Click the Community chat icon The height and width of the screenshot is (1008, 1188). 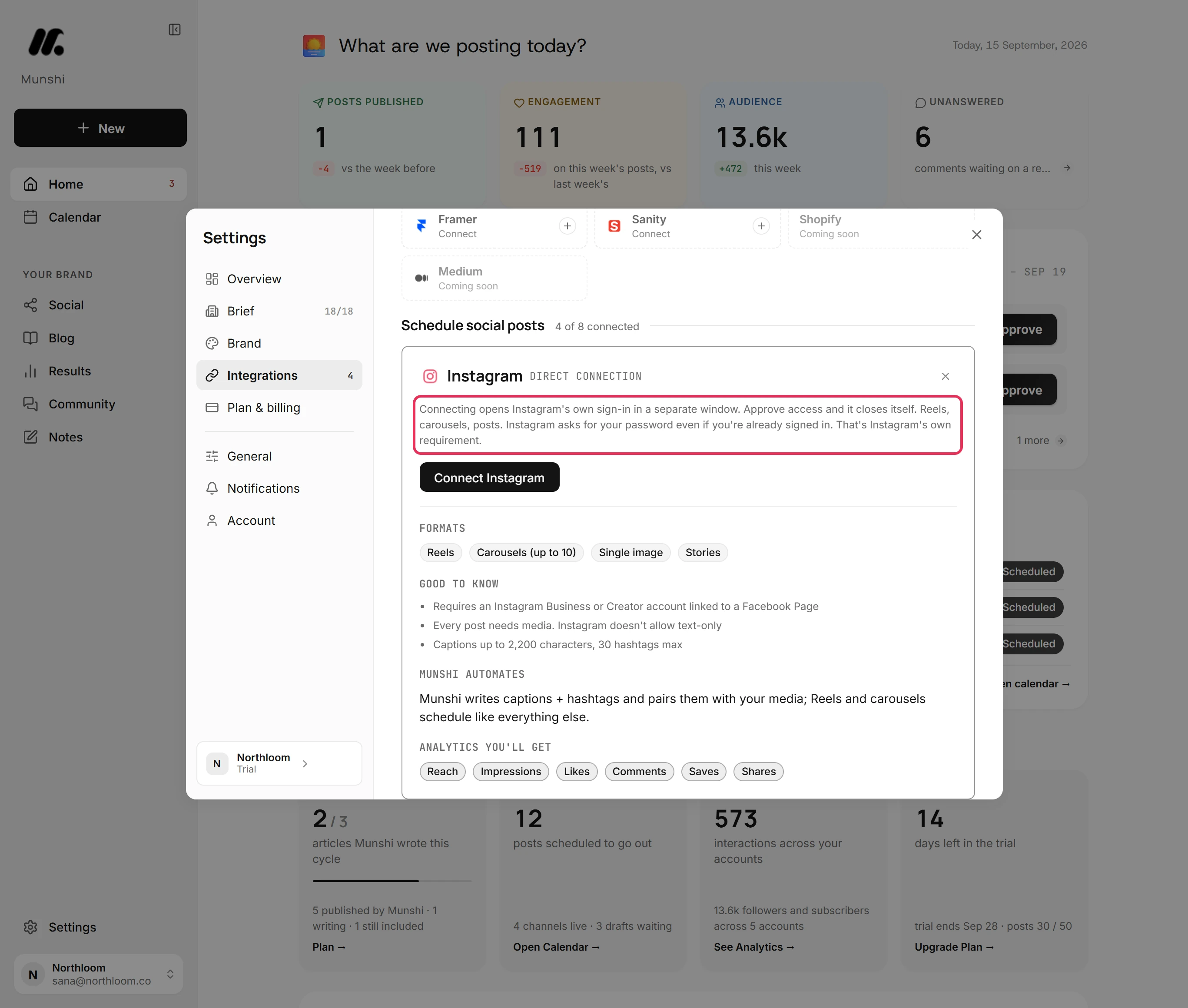(30, 404)
